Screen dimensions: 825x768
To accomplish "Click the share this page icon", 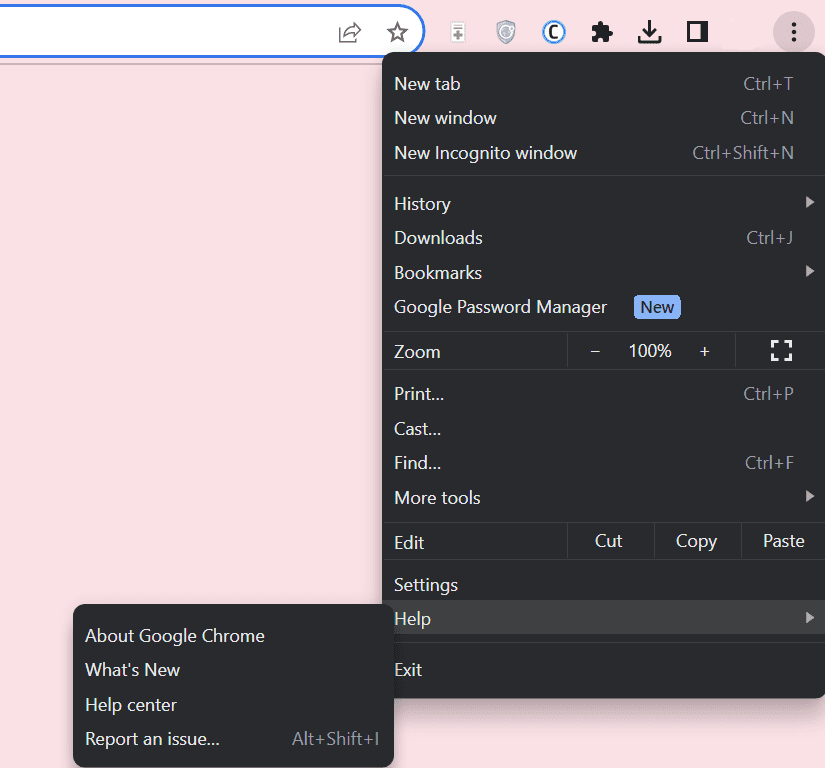I will [349, 33].
